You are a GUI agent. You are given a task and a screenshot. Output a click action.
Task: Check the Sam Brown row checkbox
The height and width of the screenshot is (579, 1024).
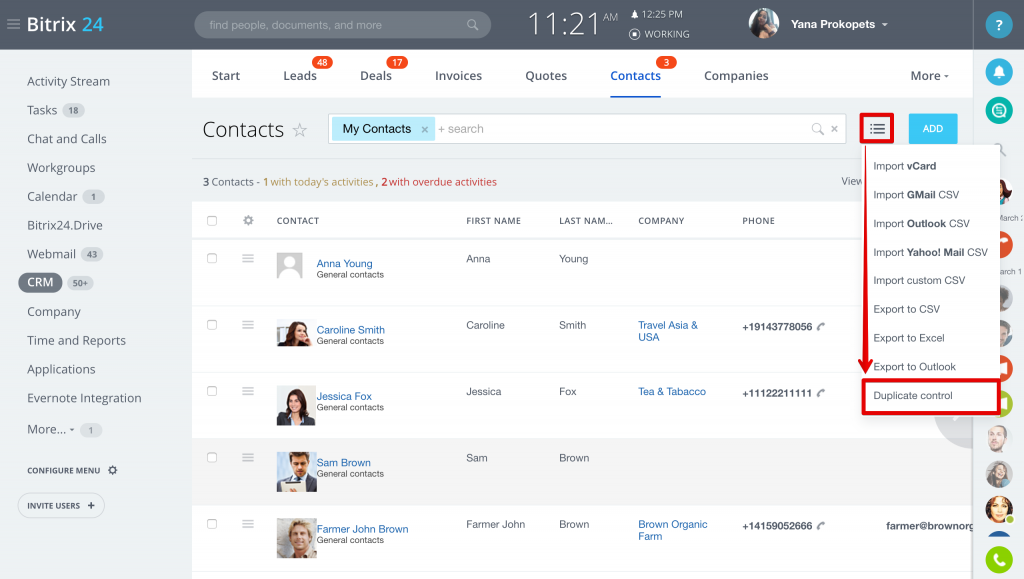click(212, 458)
